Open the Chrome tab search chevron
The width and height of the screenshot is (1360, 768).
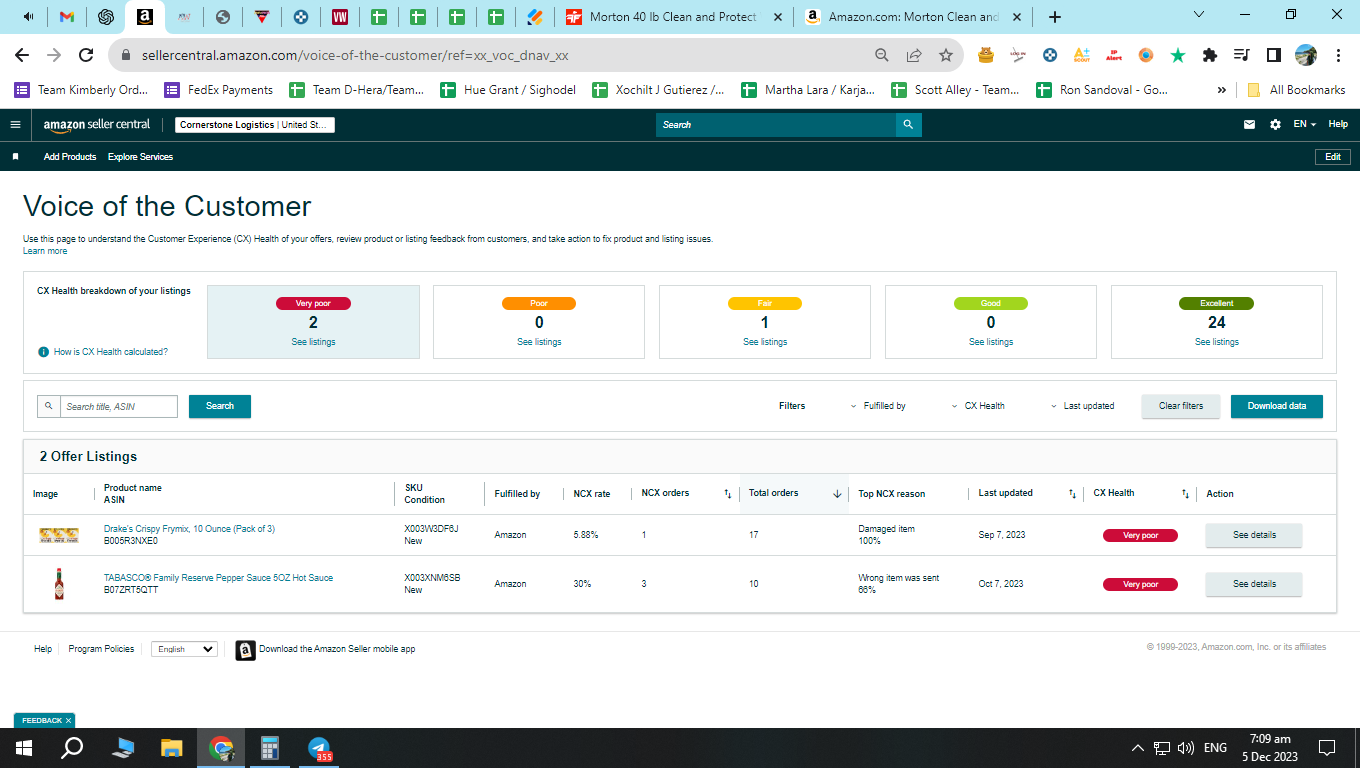tap(1200, 15)
